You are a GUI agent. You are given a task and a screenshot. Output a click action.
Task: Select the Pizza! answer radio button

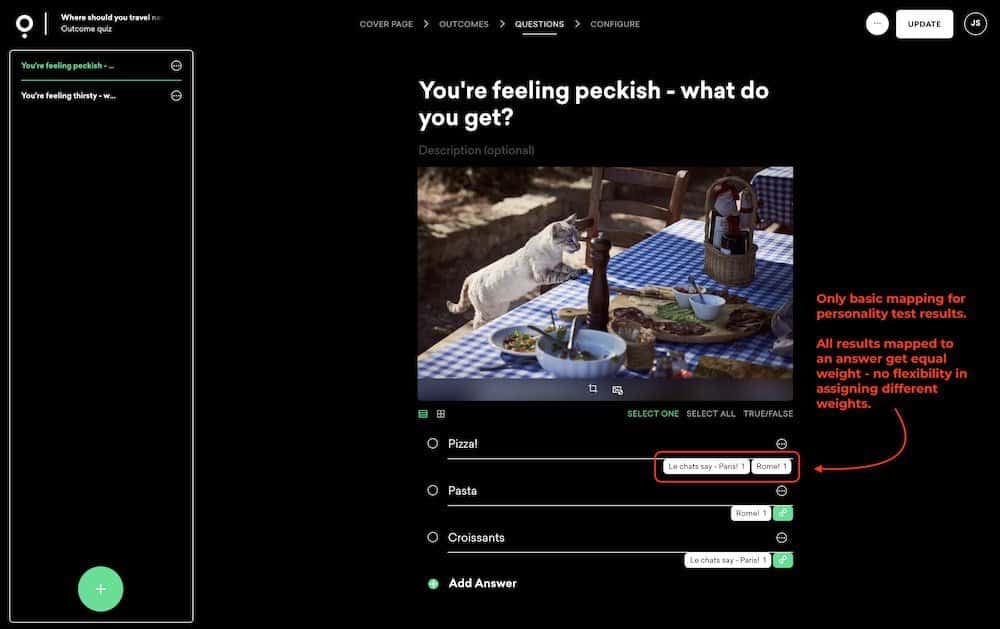[x=433, y=443]
